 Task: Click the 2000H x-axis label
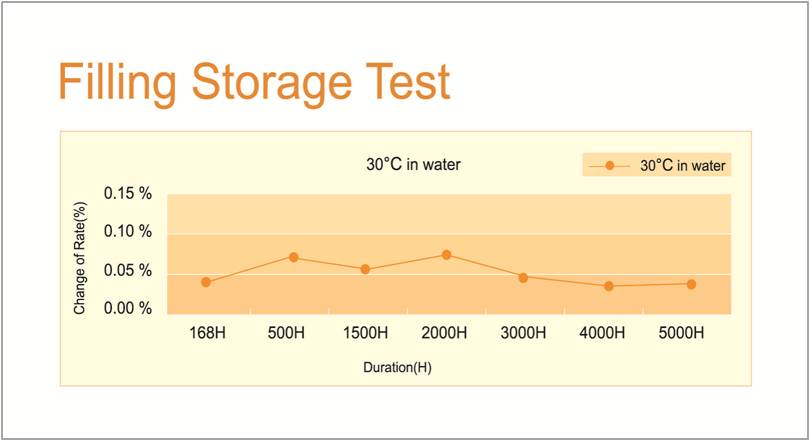click(441, 332)
